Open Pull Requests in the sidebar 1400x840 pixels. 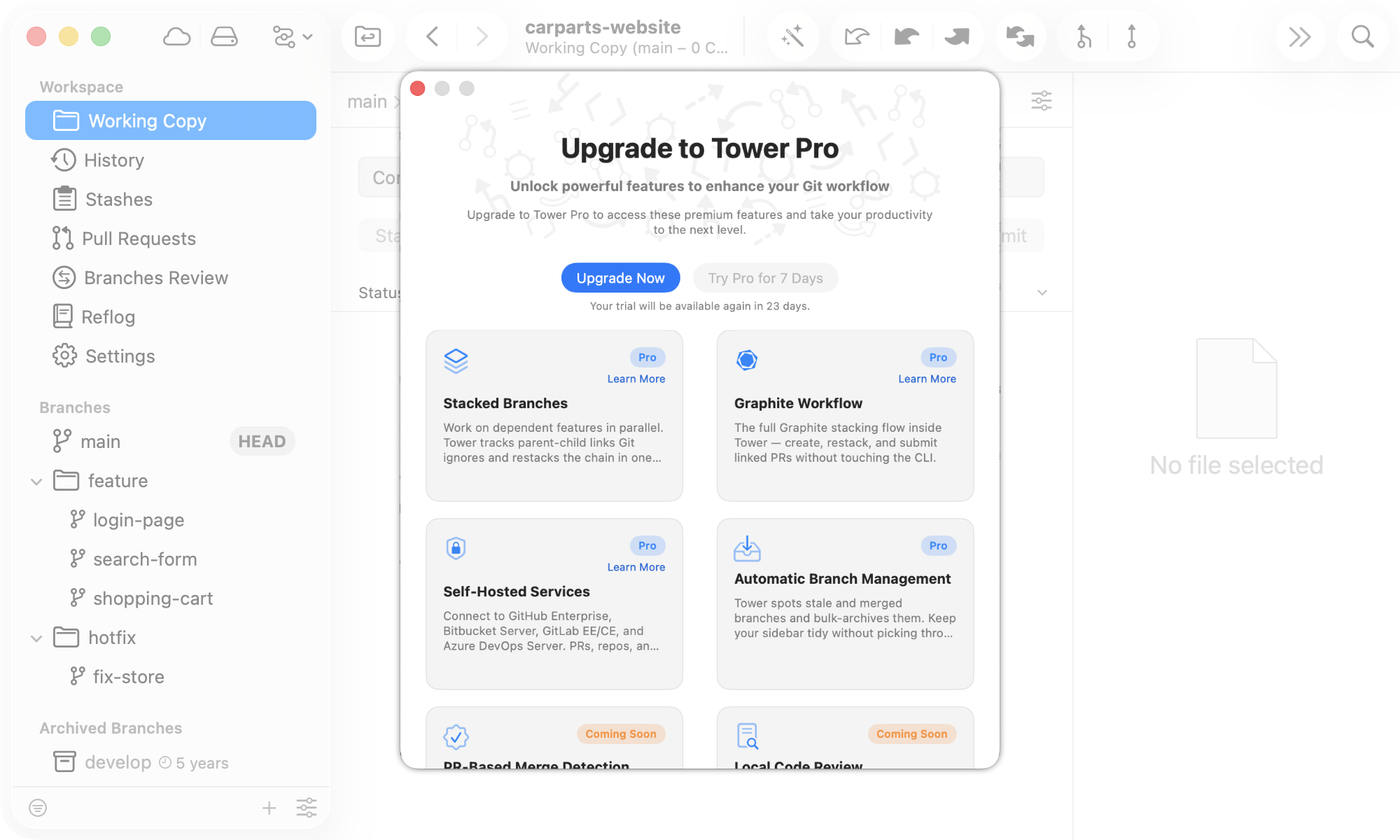[171, 238]
